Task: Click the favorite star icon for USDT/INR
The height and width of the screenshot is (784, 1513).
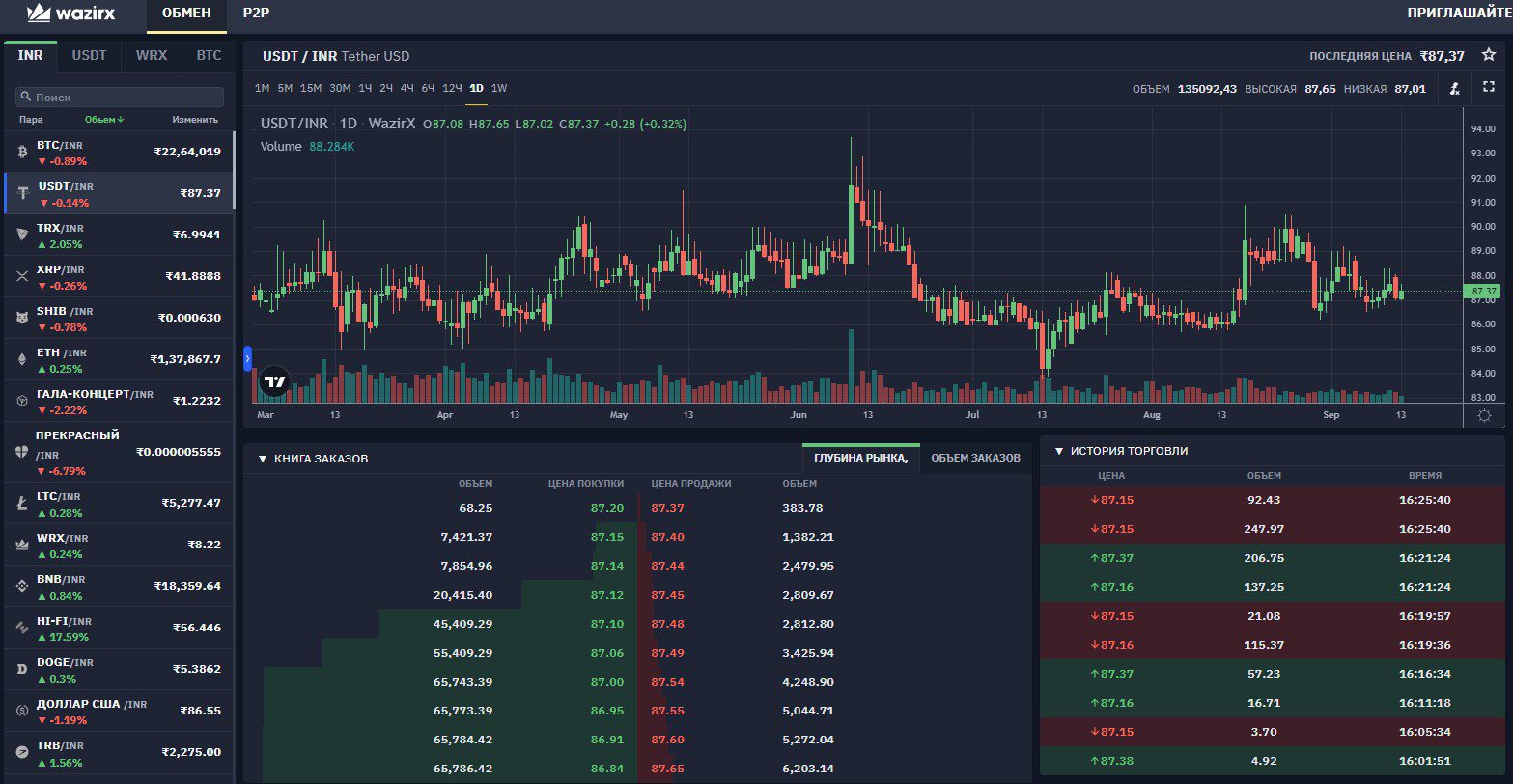Action: [x=1488, y=56]
